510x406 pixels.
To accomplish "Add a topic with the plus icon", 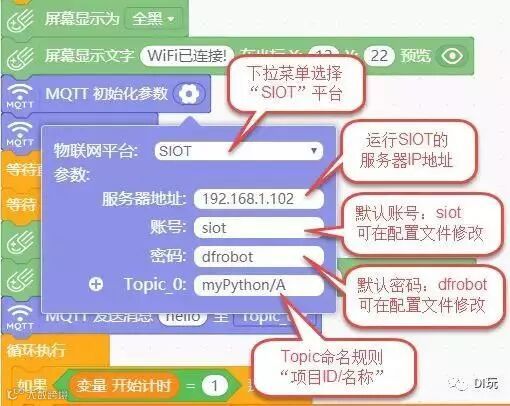I will [96, 284].
